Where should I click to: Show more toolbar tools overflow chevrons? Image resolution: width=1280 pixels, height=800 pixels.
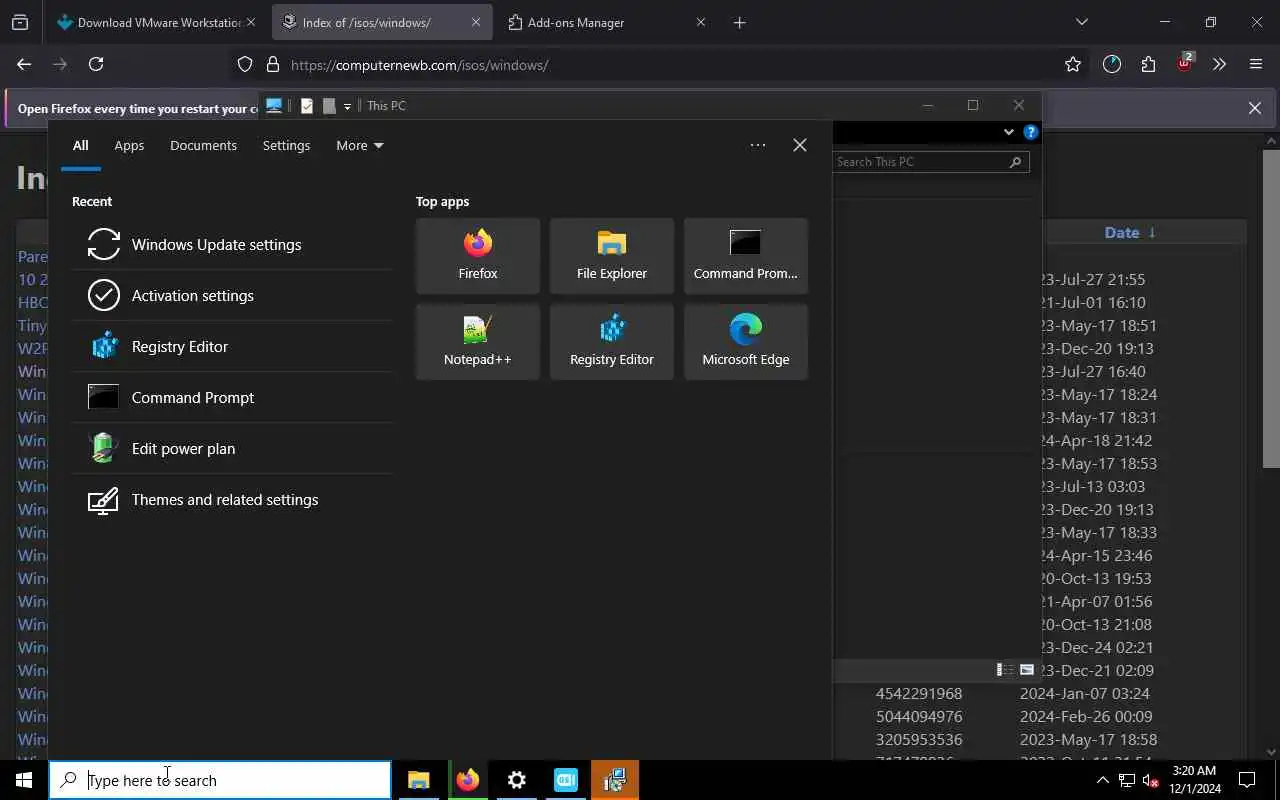[x=1219, y=64]
